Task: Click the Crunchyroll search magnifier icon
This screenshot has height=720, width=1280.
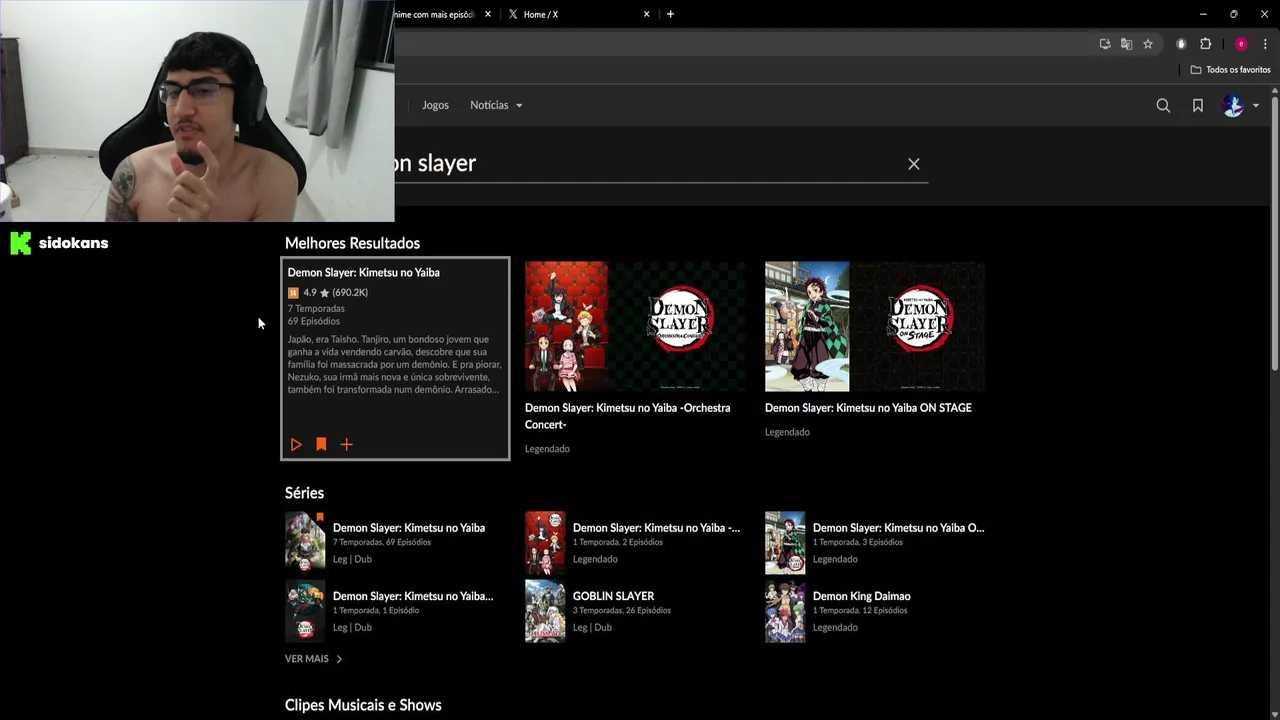Action: (x=1163, y=105)
